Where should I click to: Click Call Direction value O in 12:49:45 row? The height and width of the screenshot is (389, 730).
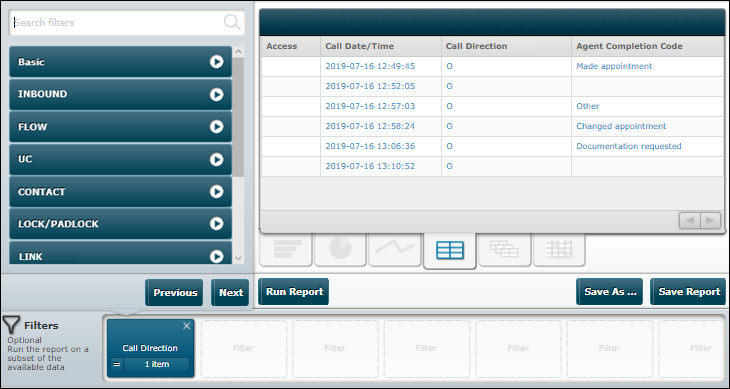coord(449,66)
